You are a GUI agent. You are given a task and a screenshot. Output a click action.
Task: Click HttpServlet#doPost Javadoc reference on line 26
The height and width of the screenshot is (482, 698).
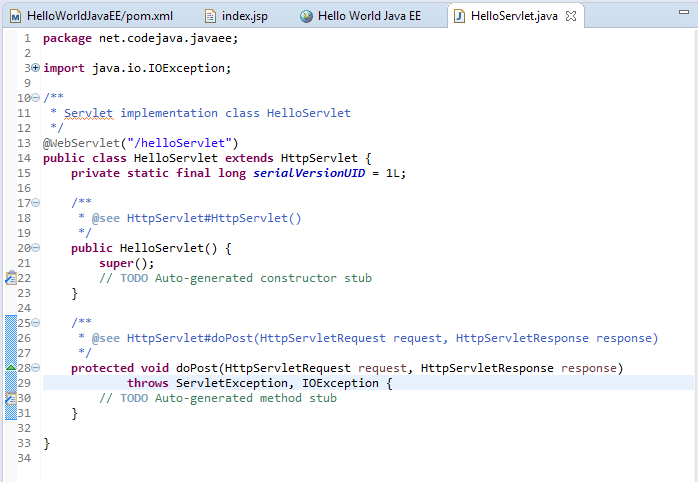coord(392,338)
